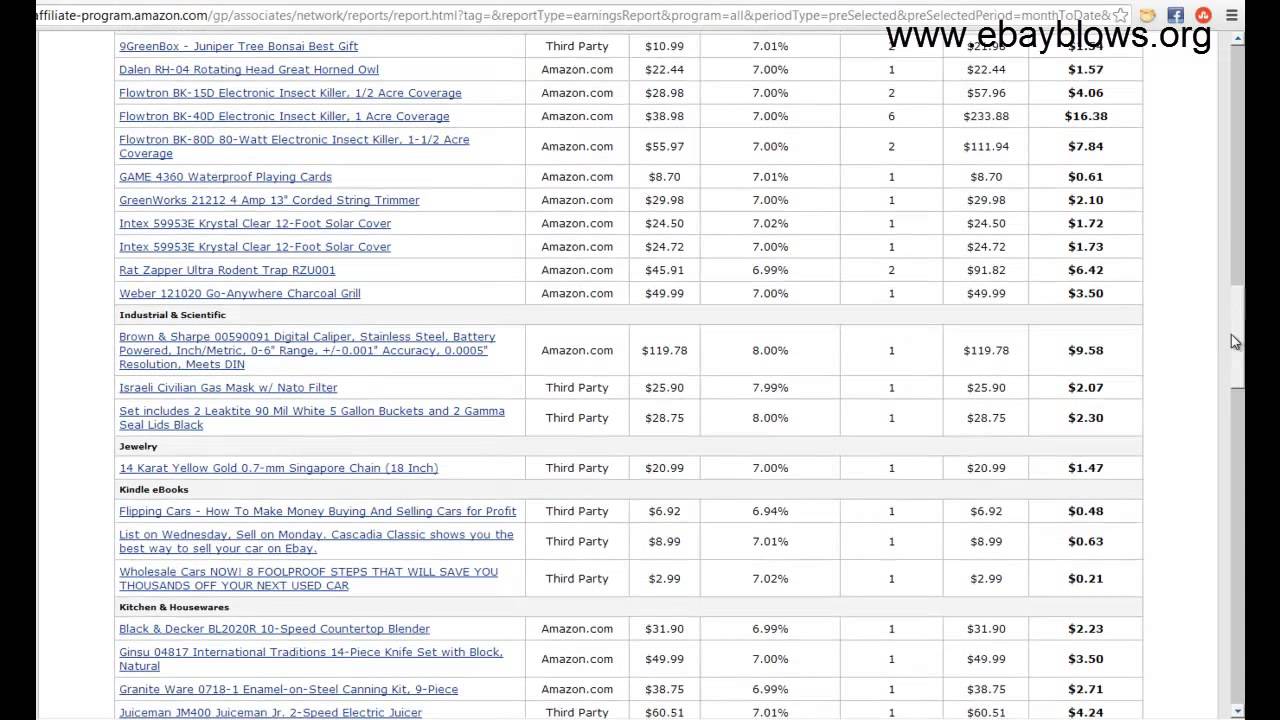Image resolution: width=1280 pixels, height=720 pixels.
Task: Click the $45.91 price cell
Action: point(664,270)
